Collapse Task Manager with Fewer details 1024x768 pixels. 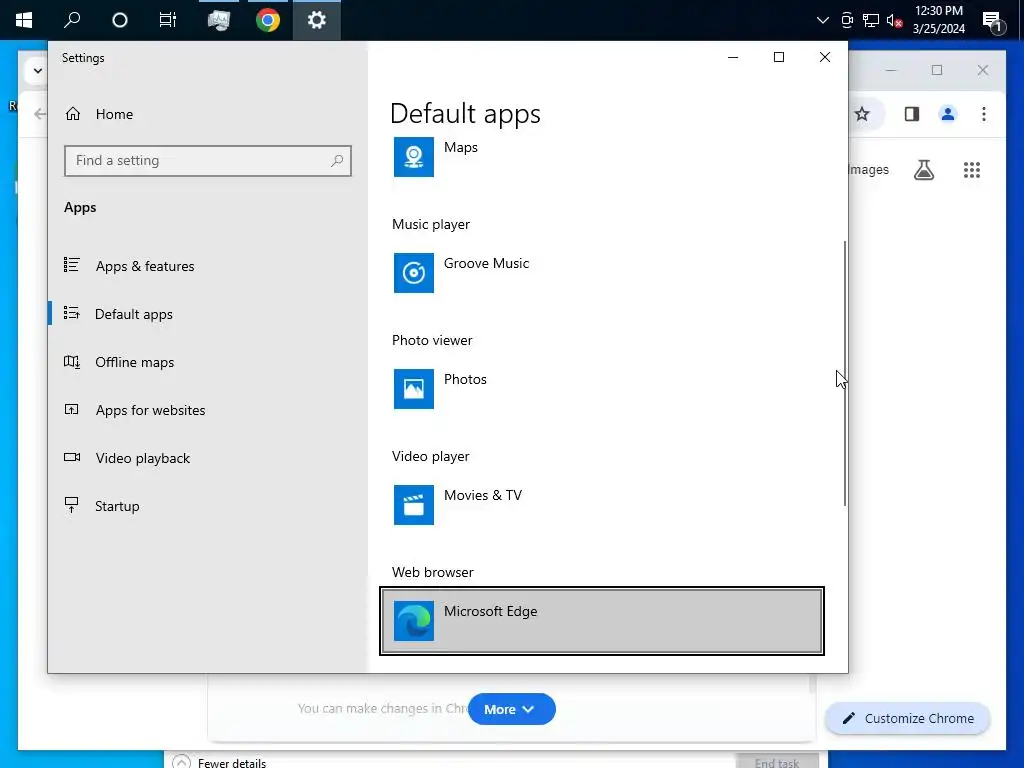[219, 762]
